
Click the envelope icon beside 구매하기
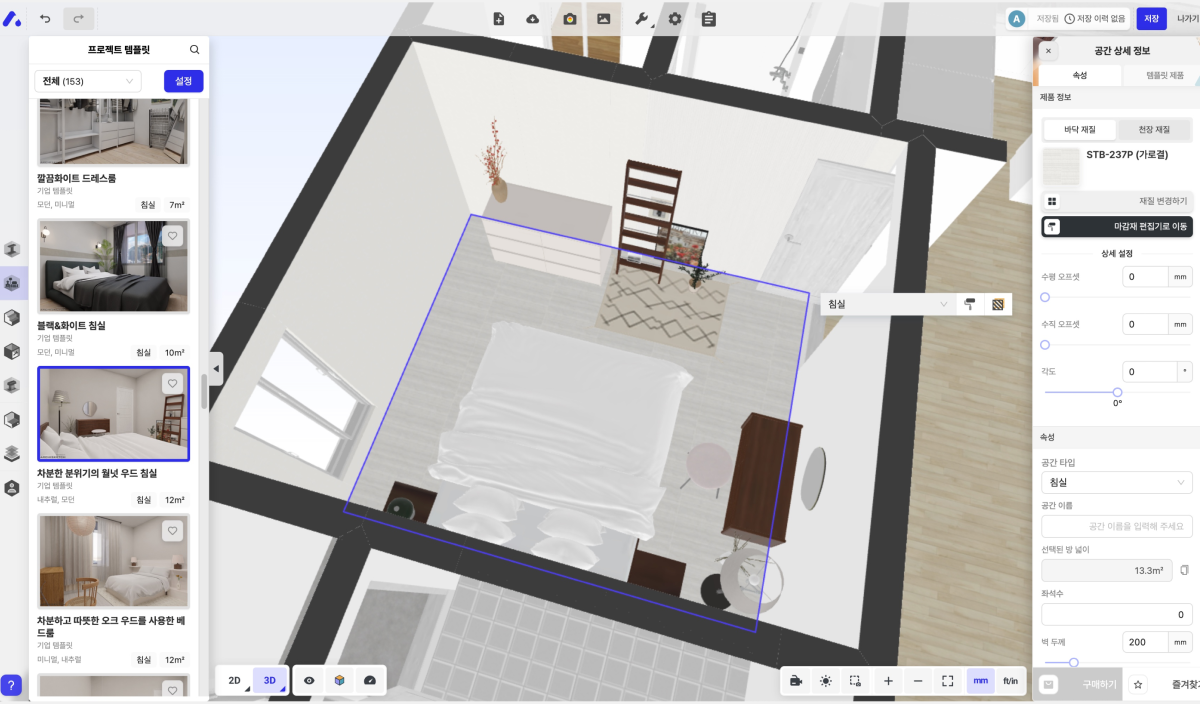(1048, 684)
